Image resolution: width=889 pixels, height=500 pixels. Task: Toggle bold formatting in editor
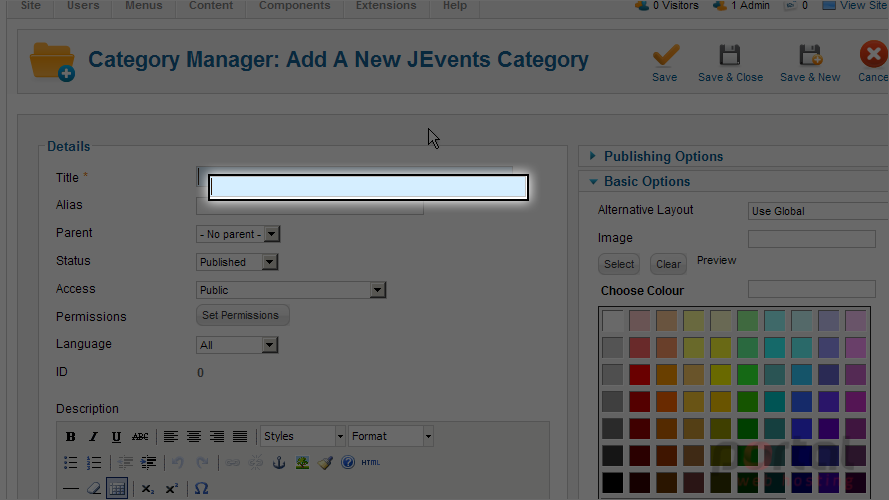tap(70, 437)
